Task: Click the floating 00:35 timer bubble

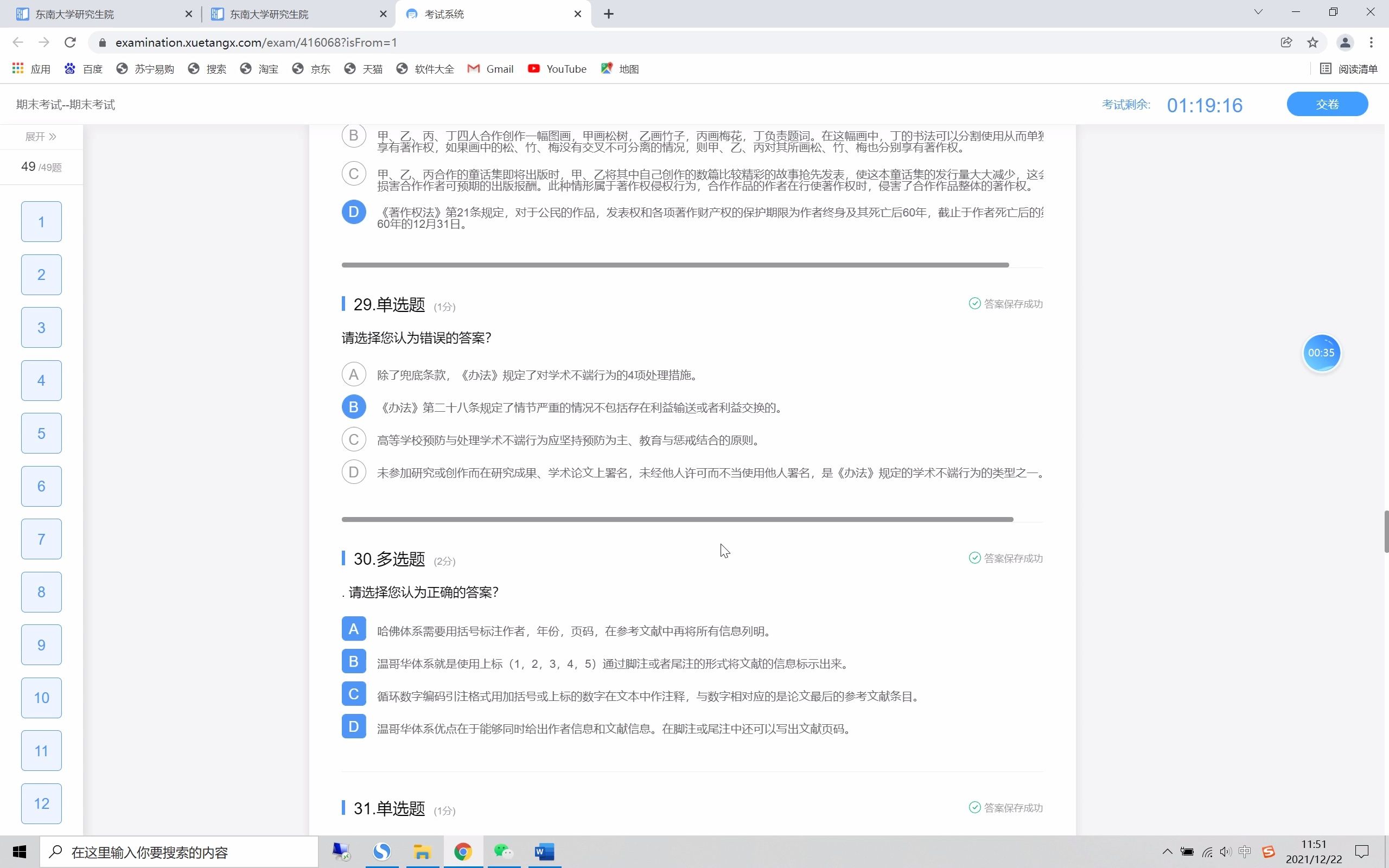Action: 1321,353
